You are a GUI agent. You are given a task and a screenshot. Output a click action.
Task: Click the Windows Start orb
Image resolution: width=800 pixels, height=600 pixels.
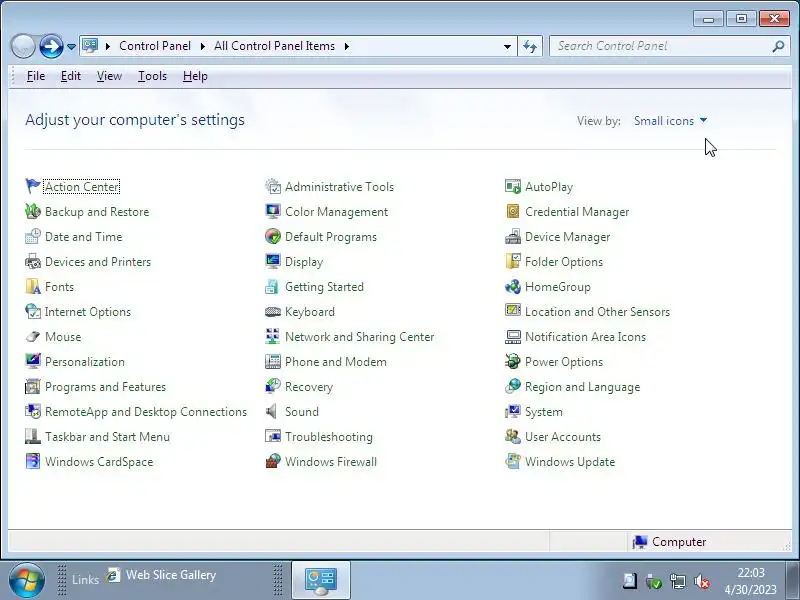coord(26,580)
